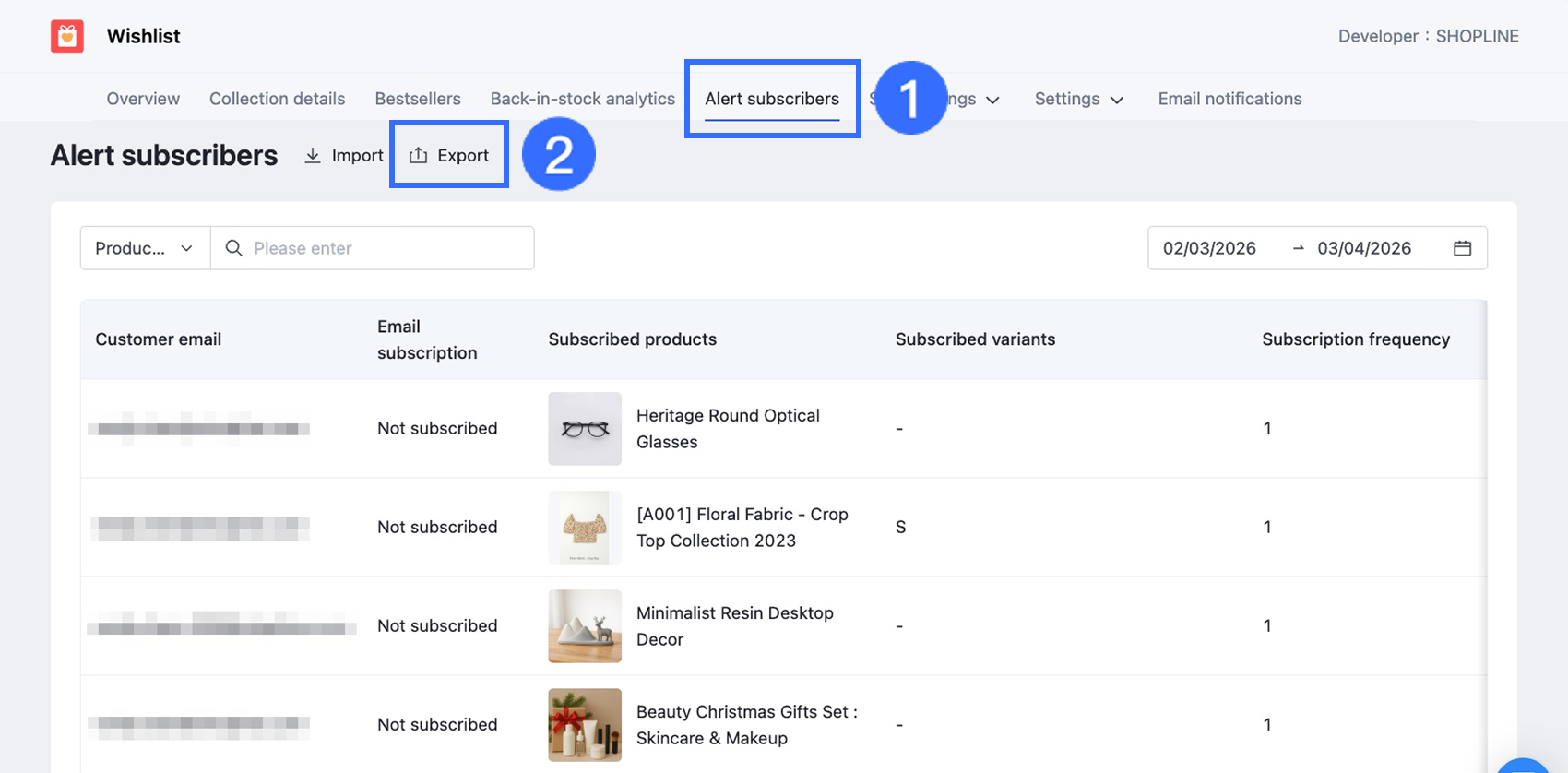Screen dimensions: 1568x773
Task: Open the calendar icon in date range
Action: tap(1462, 248)
